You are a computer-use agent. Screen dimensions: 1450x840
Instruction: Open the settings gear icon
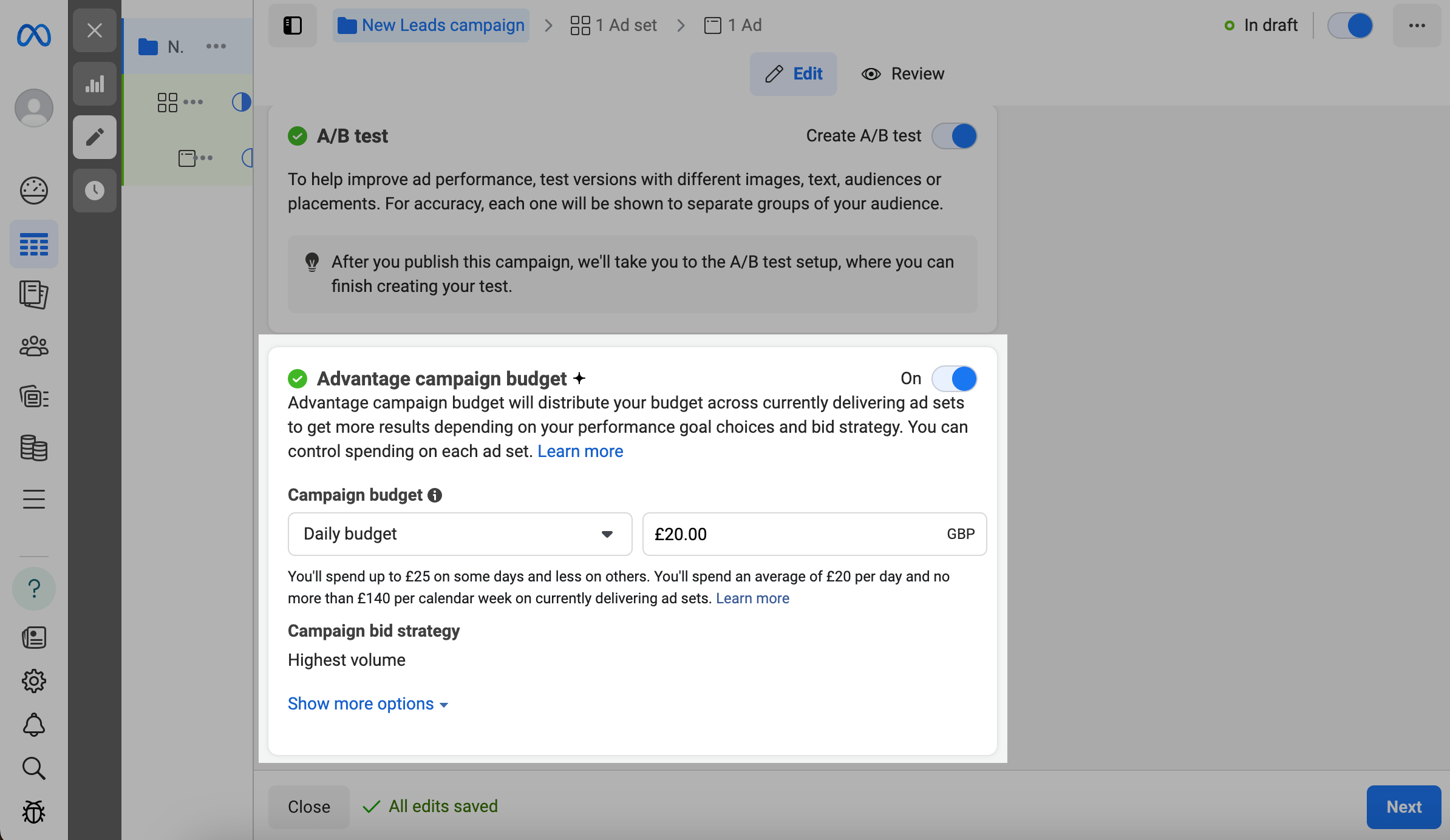(34, 681)
